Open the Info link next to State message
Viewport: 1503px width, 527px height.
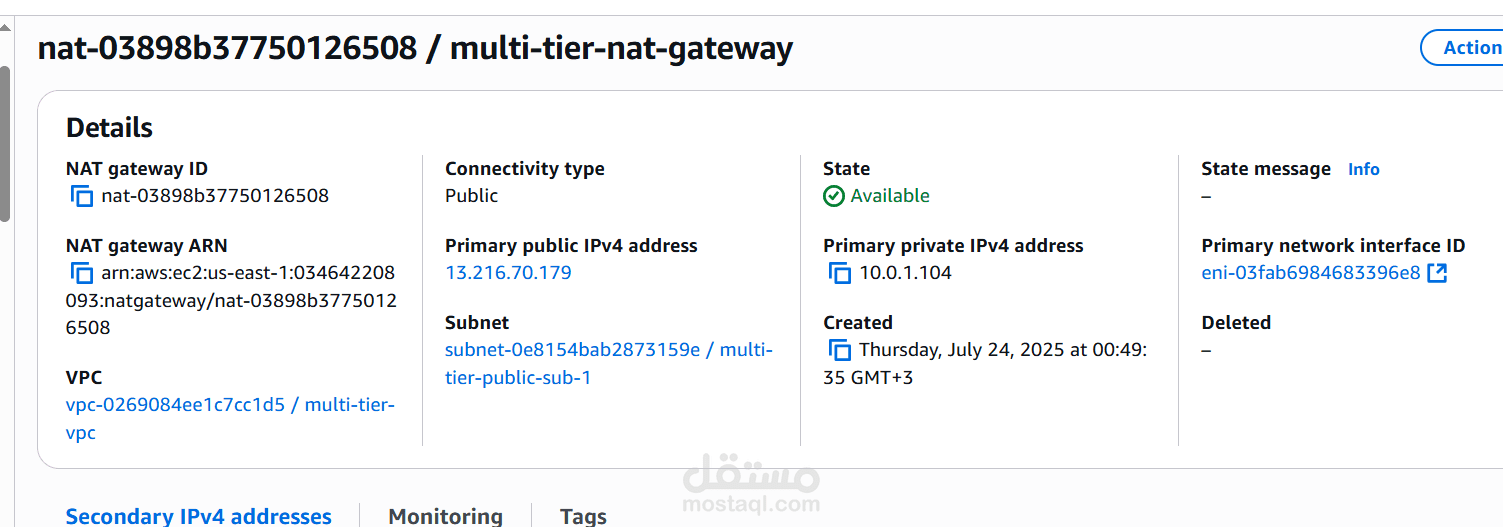coord(1363,169)
